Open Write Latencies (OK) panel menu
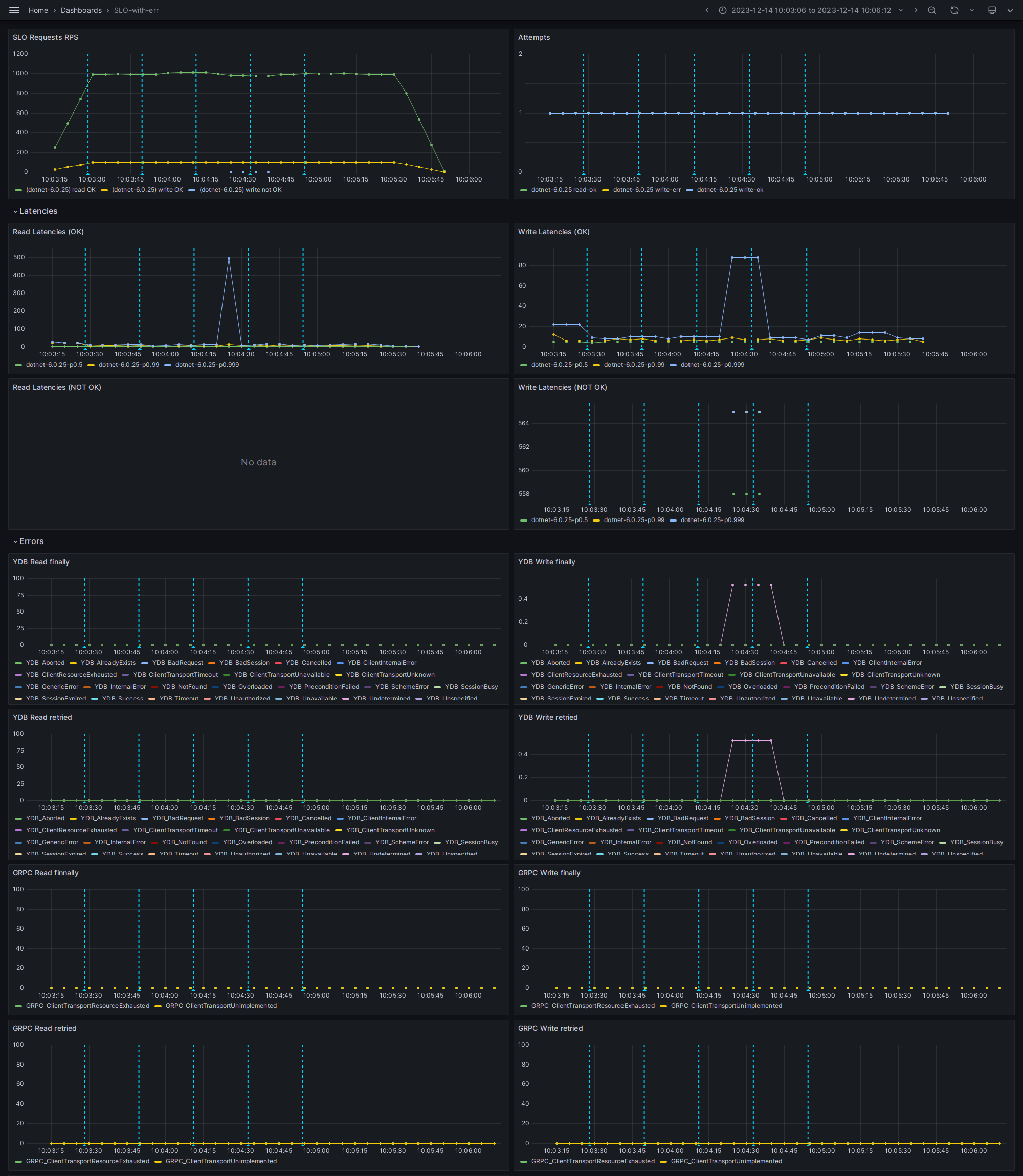The height and width of the screenshot is (1176, 1023). point(554,232)
